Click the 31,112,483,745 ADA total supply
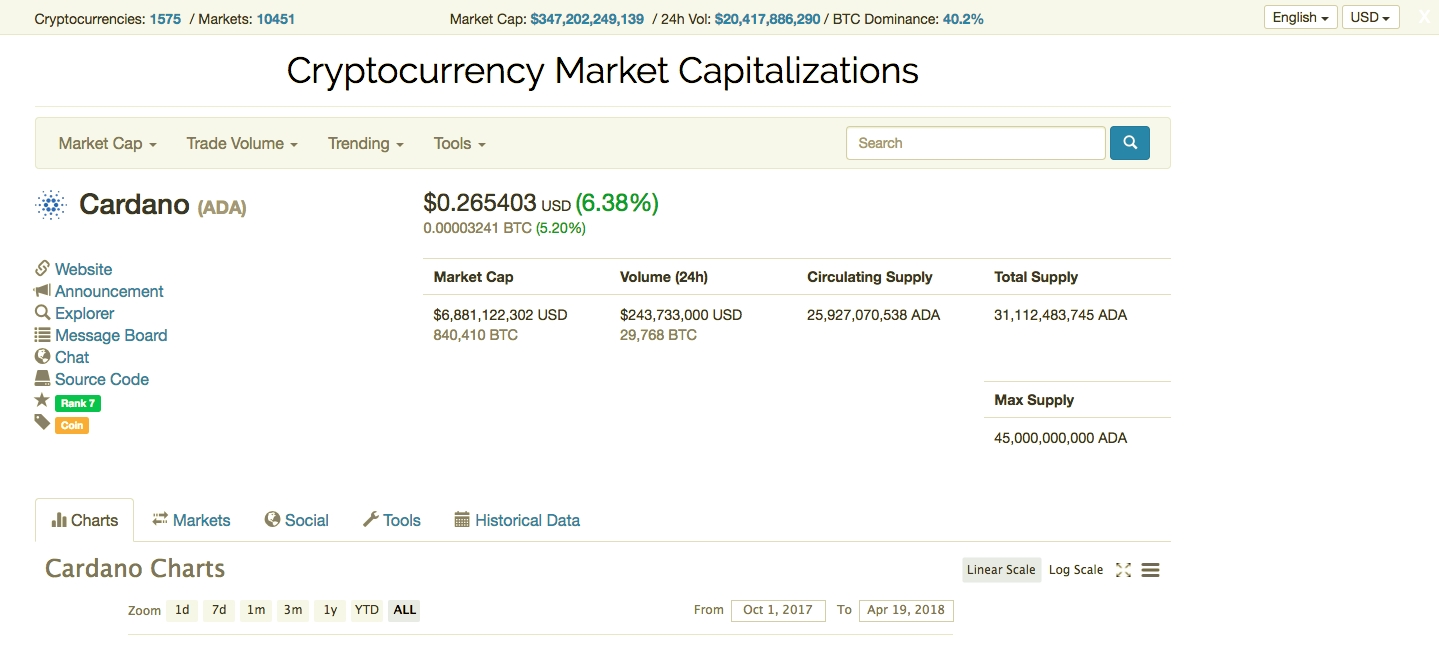 pos(1061,315)
